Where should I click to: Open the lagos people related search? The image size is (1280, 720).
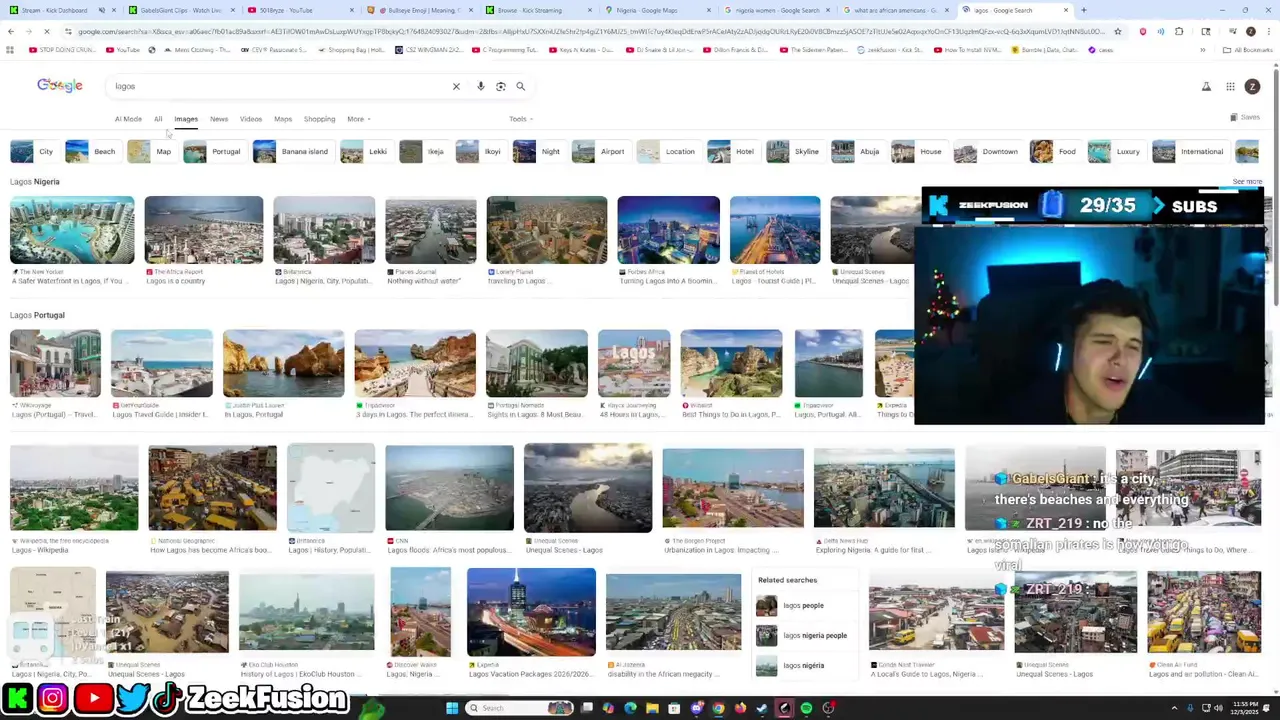[x=804, y=606]
